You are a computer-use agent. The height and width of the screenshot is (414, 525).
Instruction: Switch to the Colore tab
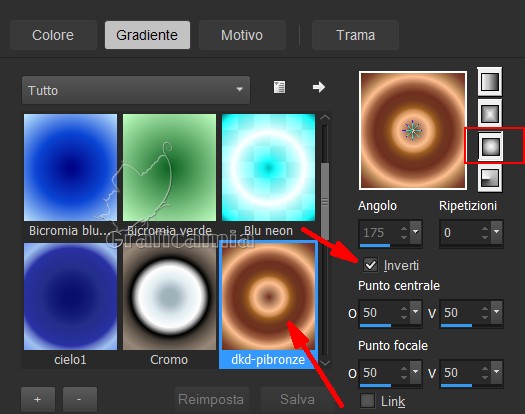click(53, 35)
